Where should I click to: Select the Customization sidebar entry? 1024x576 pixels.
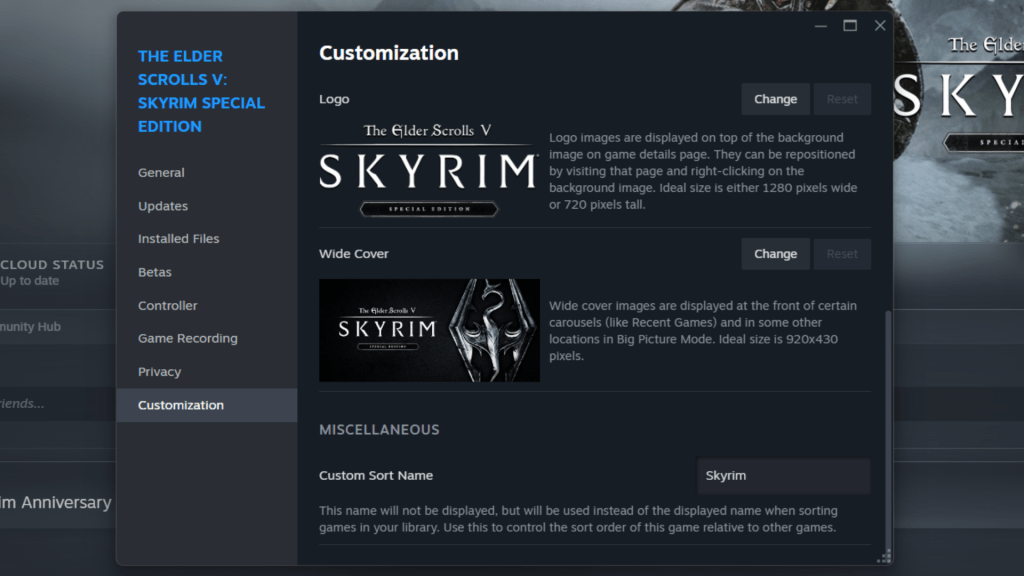tap(181, 405)
